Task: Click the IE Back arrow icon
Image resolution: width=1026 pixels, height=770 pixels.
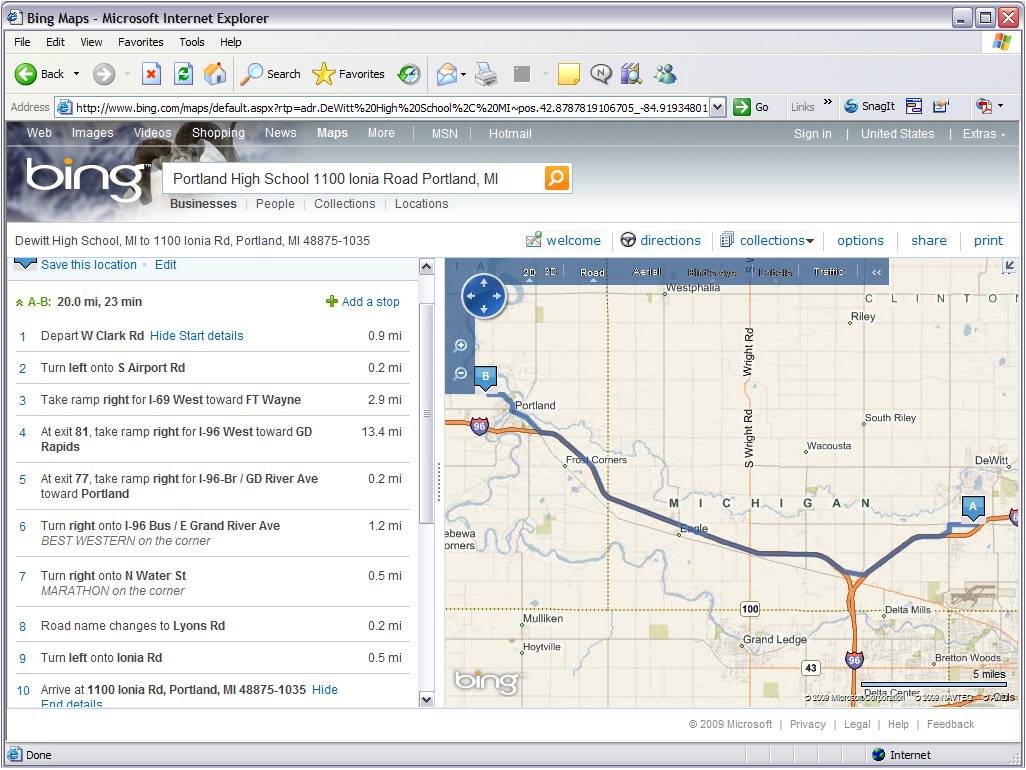Action: 26,74
